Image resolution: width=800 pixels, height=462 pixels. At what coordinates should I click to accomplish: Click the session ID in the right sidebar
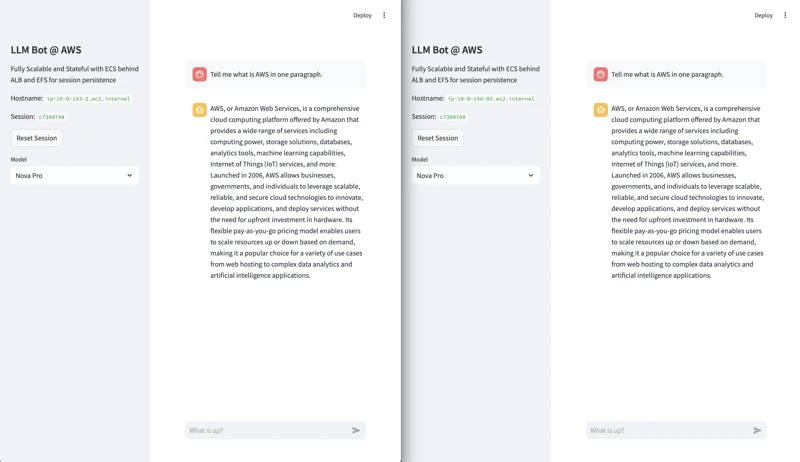pos(453,117)
